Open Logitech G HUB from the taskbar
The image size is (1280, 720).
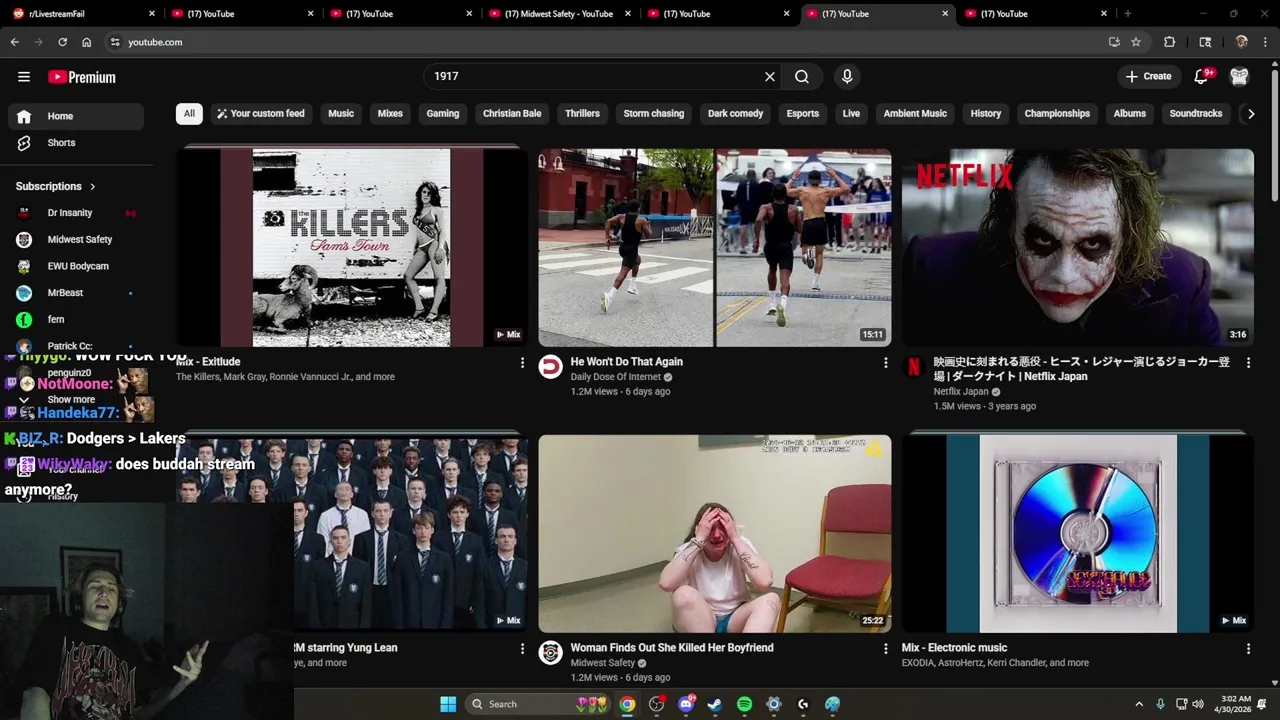click(803, 704)
